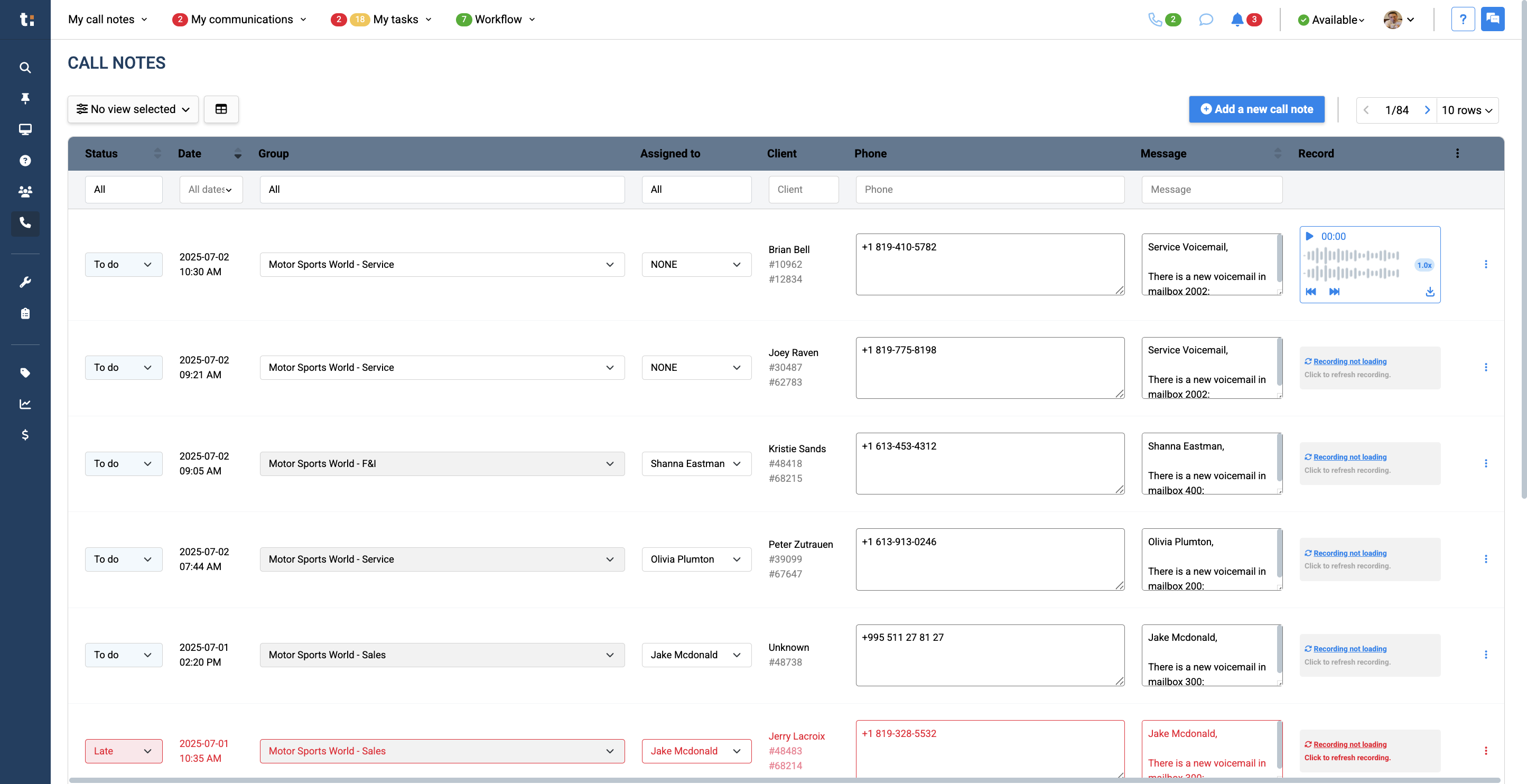Click the table layout view icon

tap(221, 109)
